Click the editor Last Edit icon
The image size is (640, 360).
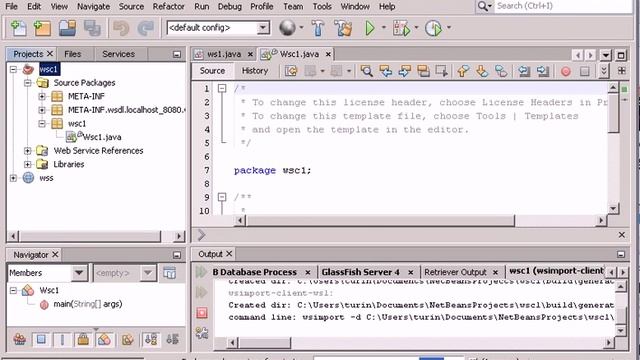(291, 71)
